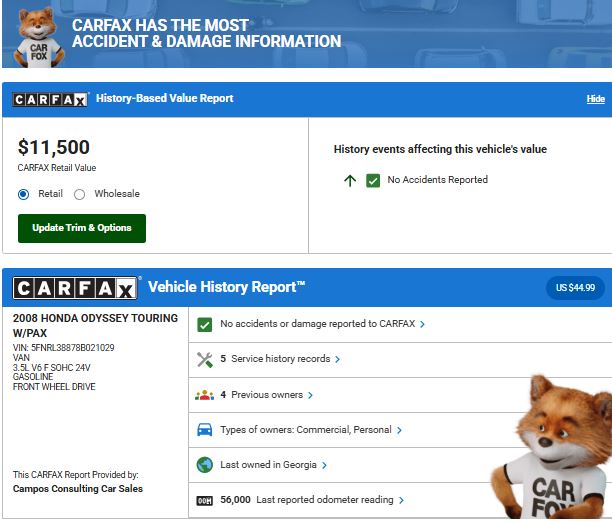Hide the History-Based Value Report
Screen dimensions: 612x522
coord(596,99)
